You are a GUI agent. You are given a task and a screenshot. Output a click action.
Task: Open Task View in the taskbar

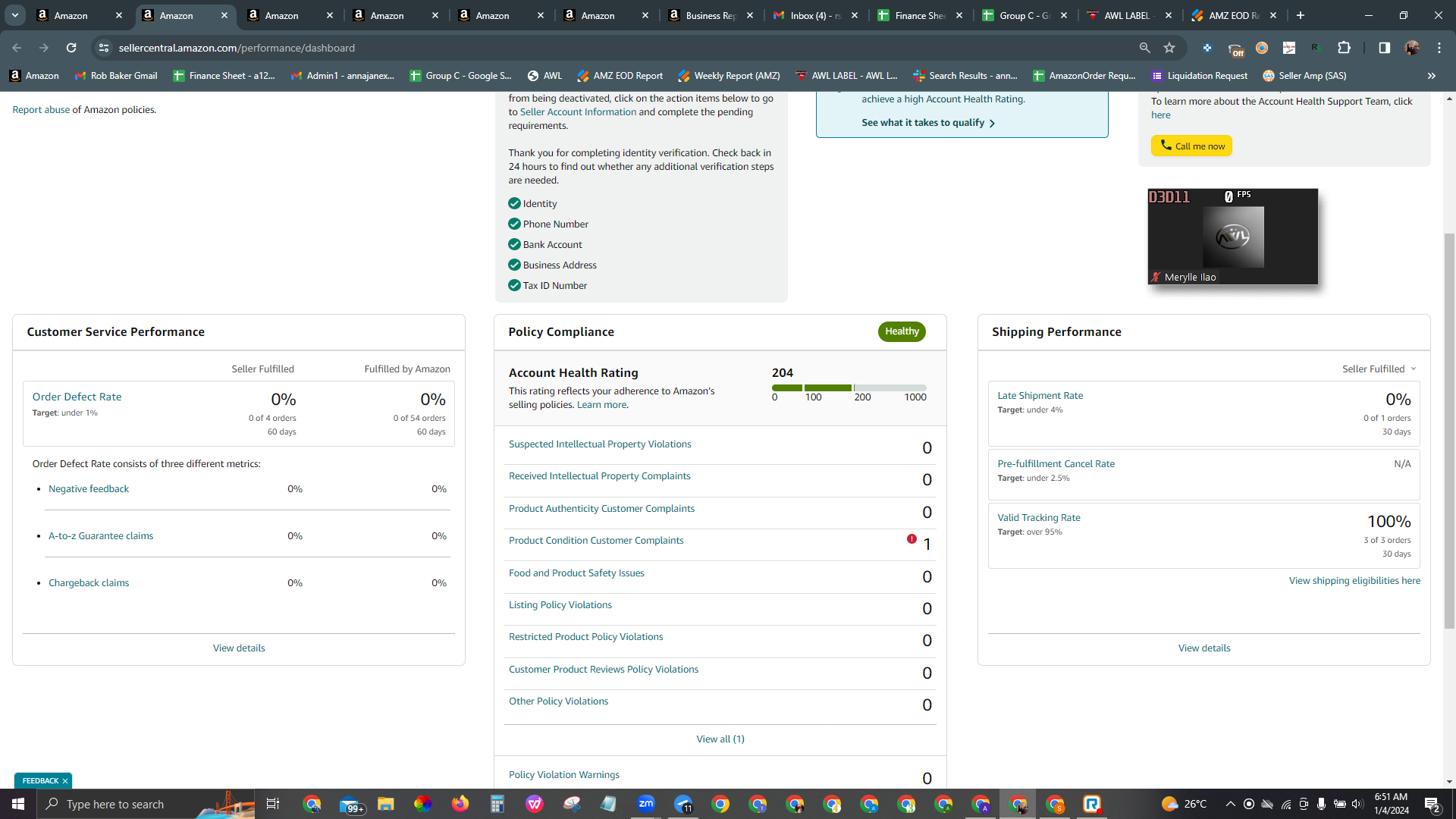(273, 804)
